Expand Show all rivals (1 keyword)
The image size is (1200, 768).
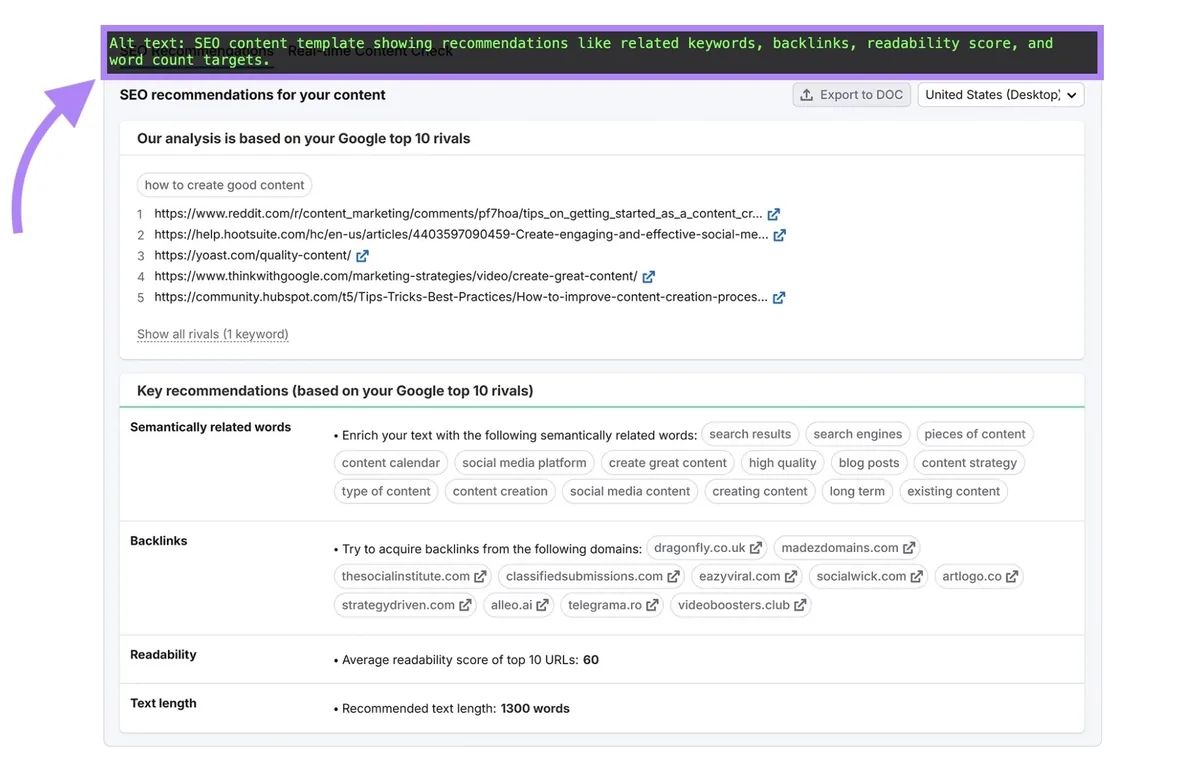click(x=213, y=334)
